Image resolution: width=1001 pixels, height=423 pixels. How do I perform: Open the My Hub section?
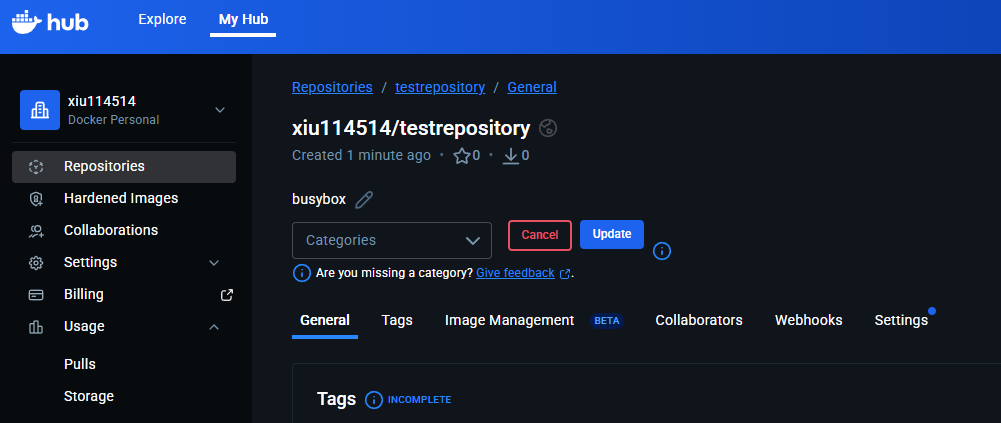[x=243, y=19]
